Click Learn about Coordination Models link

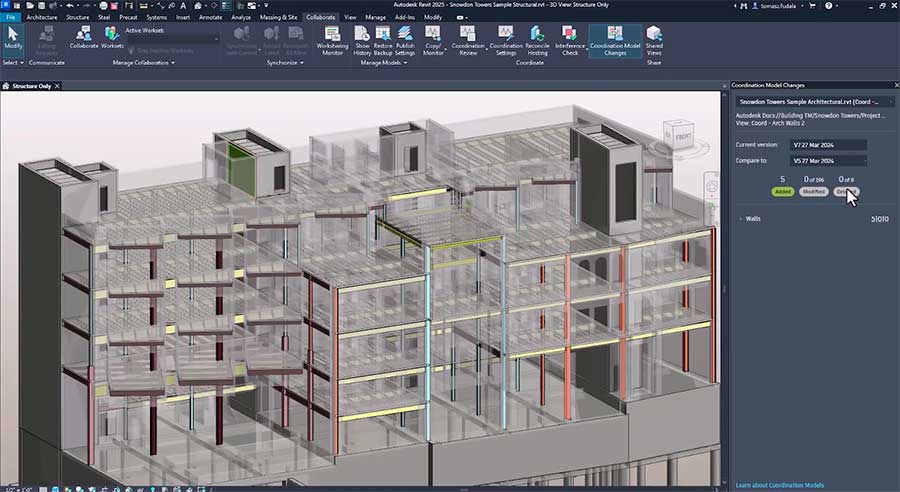pyautogui.click(x=780, y=485)
